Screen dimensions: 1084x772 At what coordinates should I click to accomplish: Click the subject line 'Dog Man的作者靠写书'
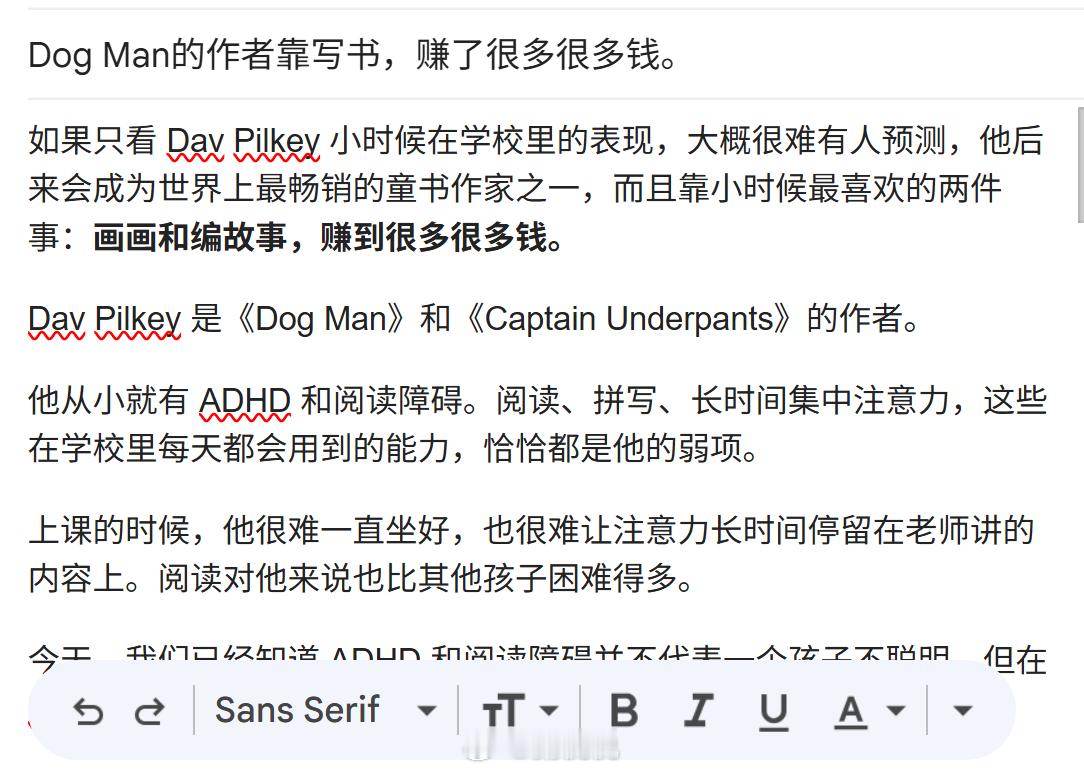coord(205,55)
